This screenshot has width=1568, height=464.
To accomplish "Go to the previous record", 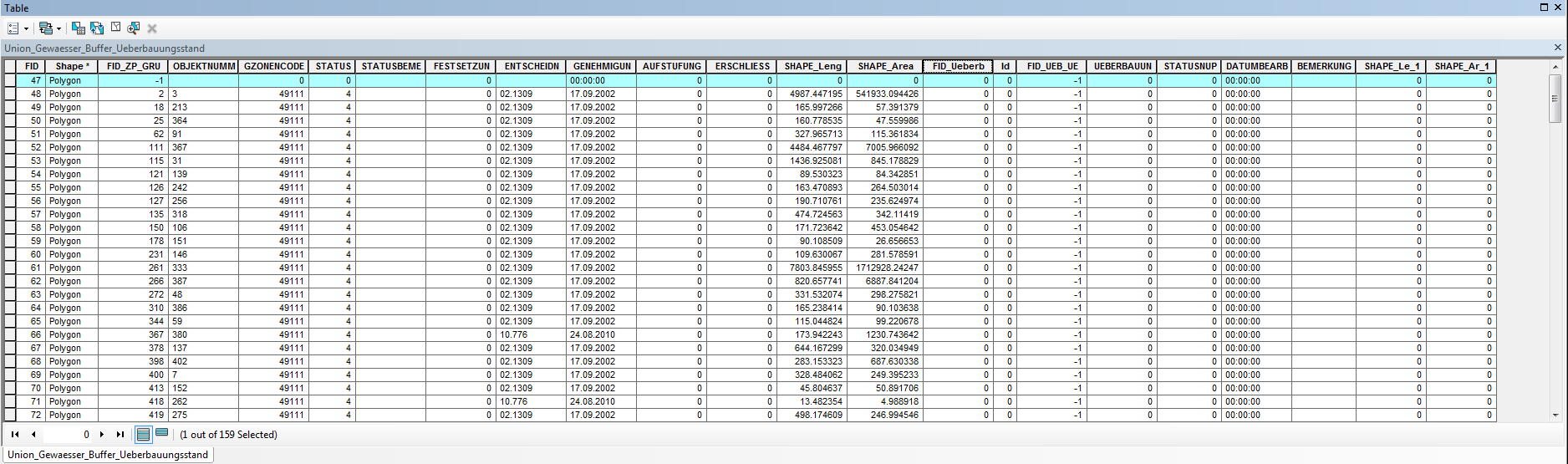I will [33, 435].
